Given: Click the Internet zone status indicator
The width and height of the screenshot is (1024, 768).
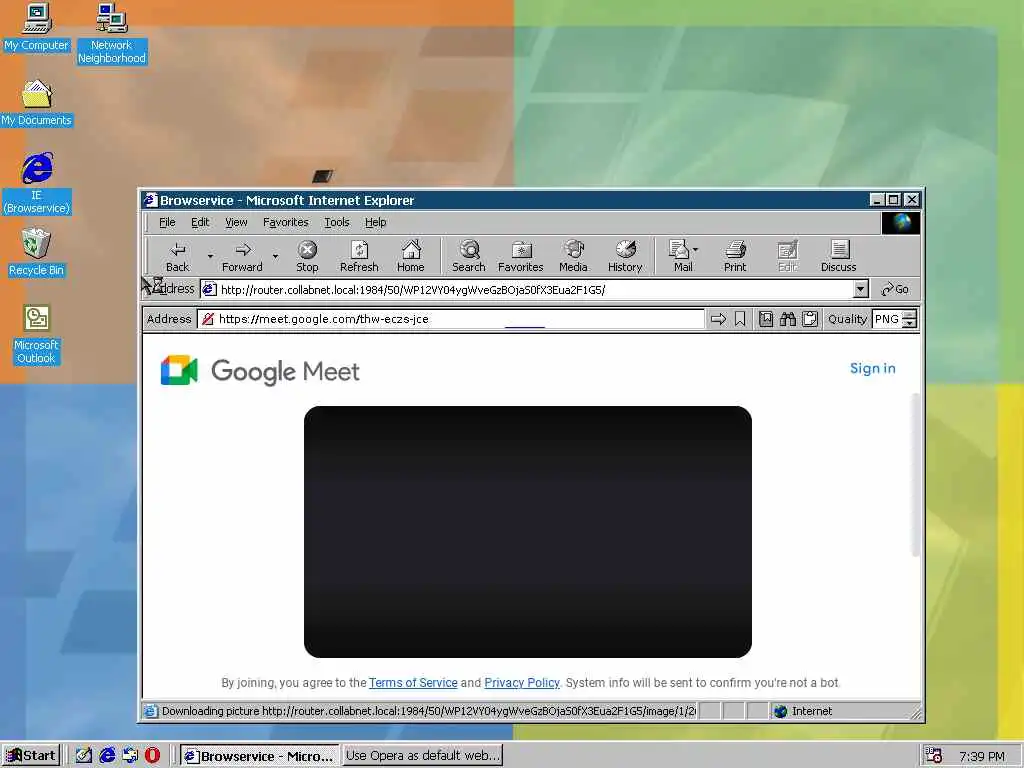Looking at the screenshot, I should click(803, 711).
